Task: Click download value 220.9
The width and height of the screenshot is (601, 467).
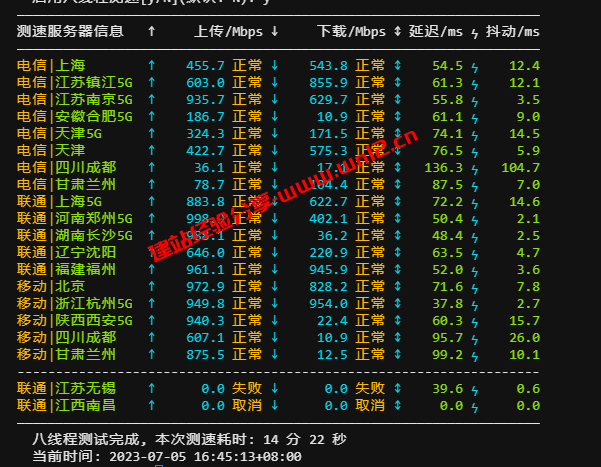Action: coord(328,253)
